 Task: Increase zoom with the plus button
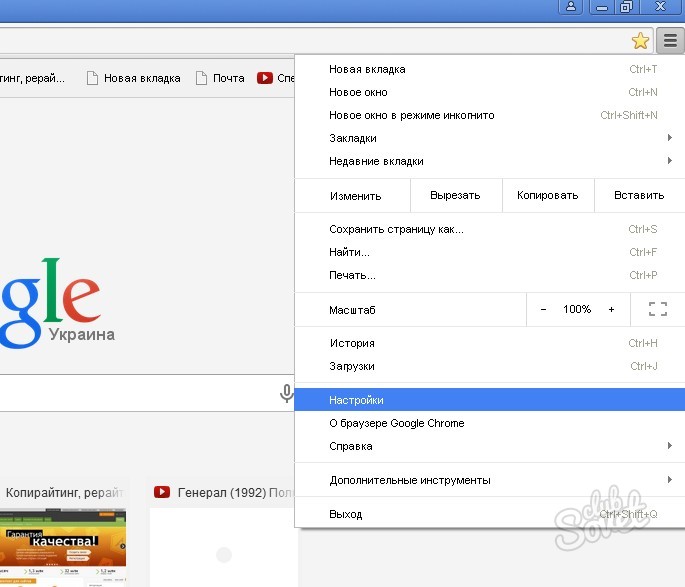(x=611, y=309)
